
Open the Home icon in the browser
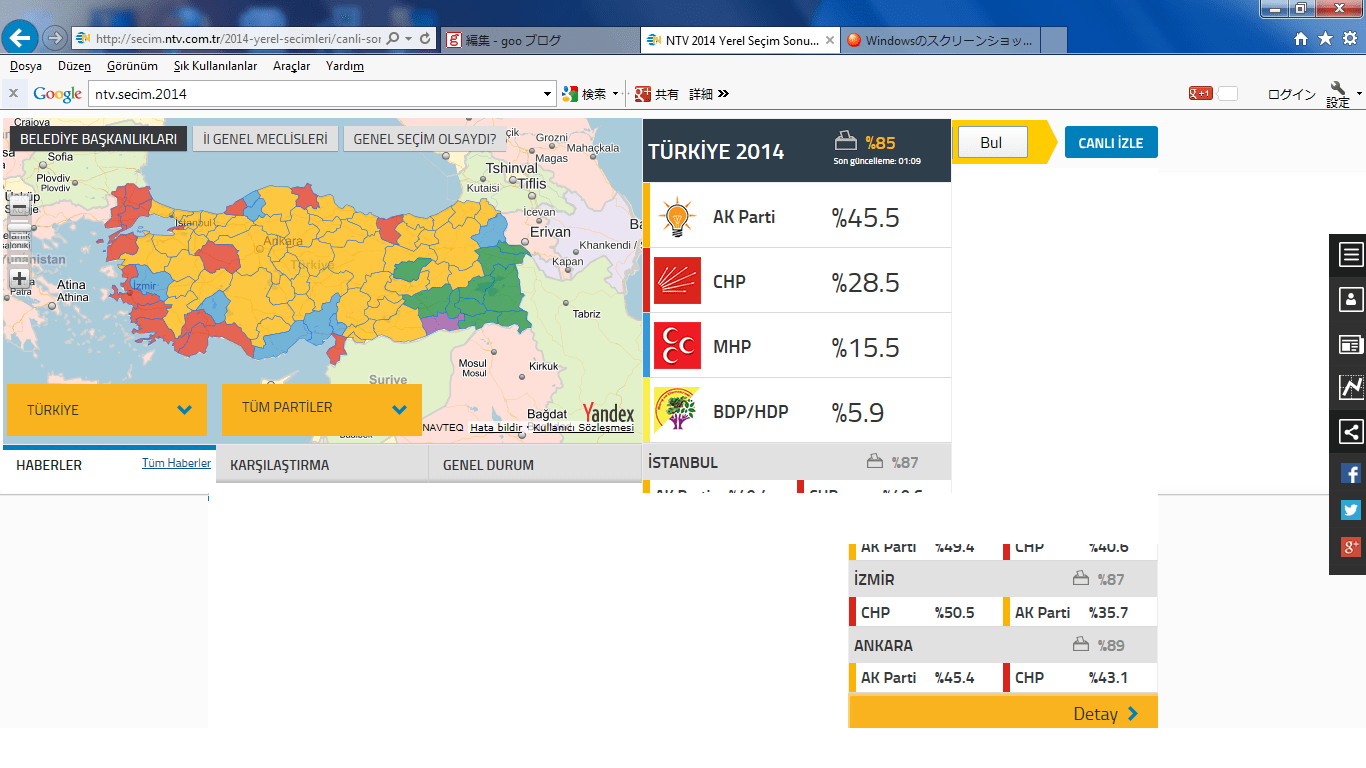1301,39
